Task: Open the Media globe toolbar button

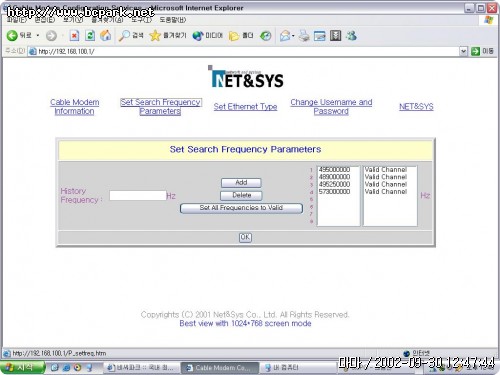Action: (x=207, y=35)
